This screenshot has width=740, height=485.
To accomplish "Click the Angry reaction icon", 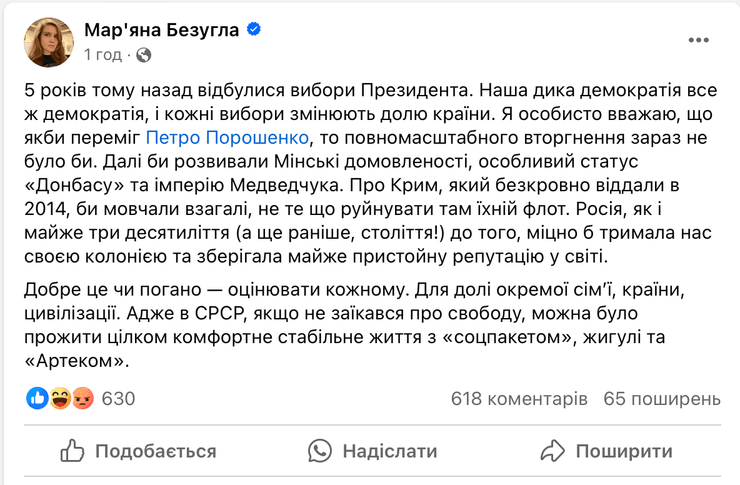I will [80, 399].
